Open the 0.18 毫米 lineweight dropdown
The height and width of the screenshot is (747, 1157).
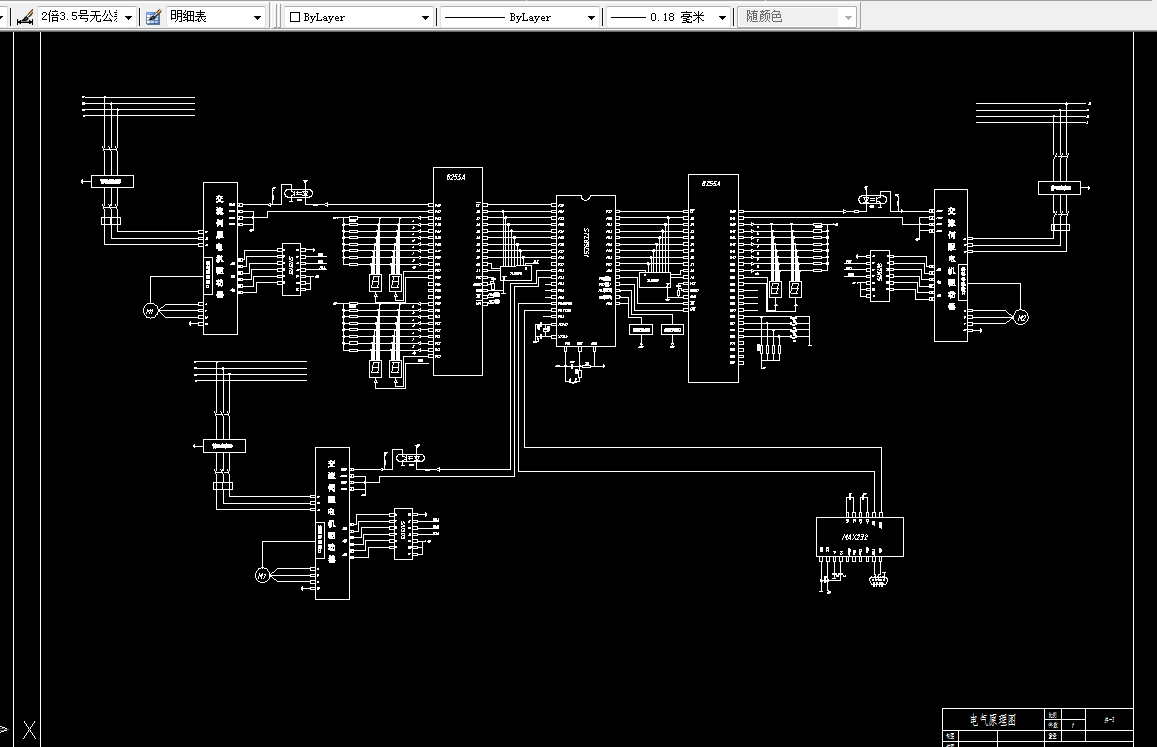(x=722, y=17)
